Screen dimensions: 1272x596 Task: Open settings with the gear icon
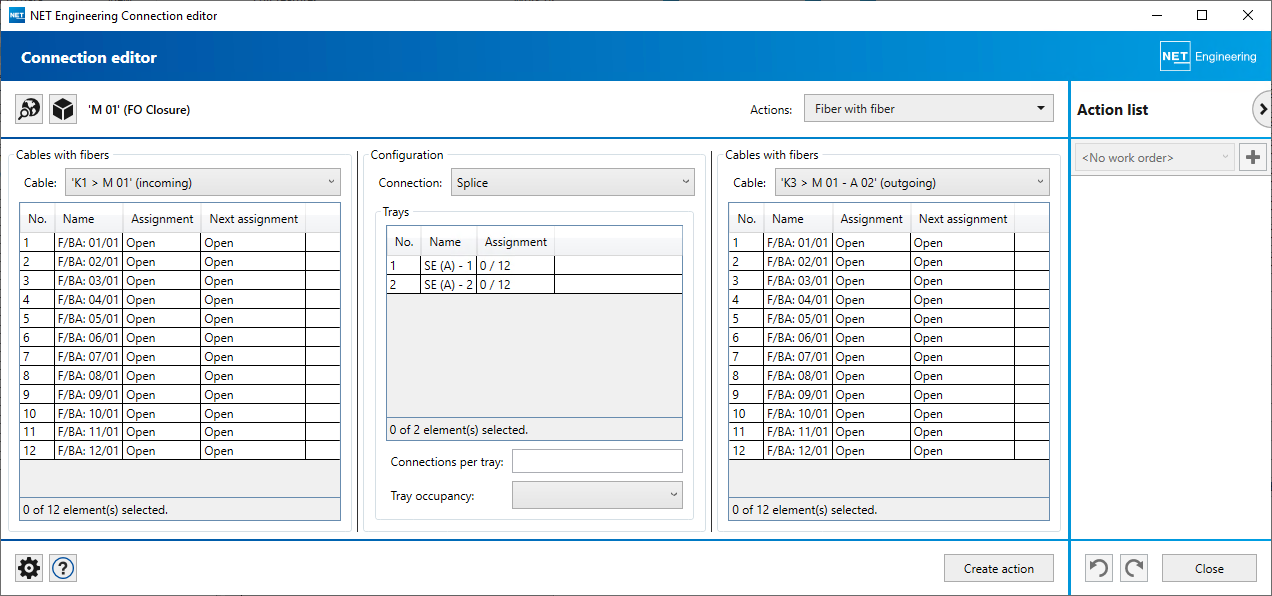pos(30,568)
